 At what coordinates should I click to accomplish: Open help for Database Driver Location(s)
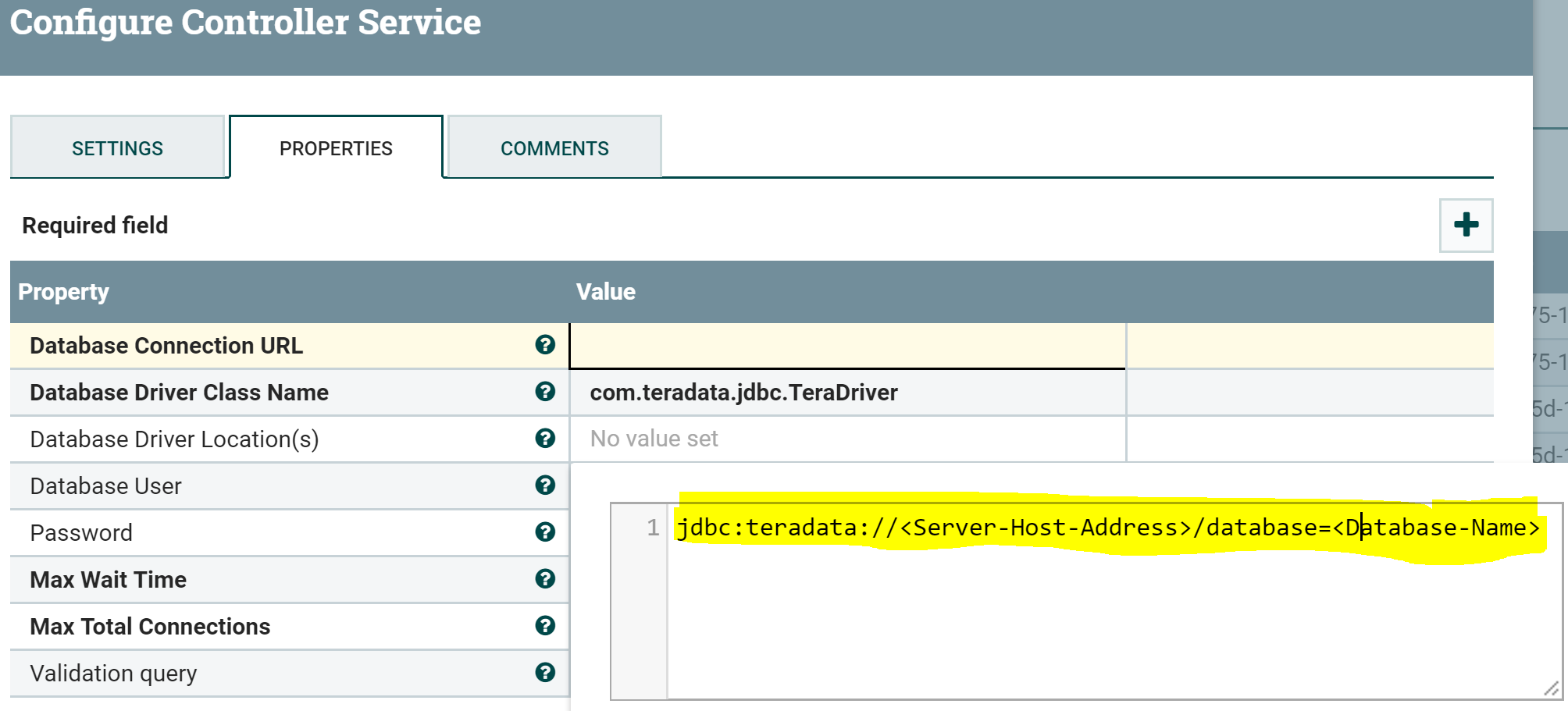pyautogui.click(x=545, y=439)
